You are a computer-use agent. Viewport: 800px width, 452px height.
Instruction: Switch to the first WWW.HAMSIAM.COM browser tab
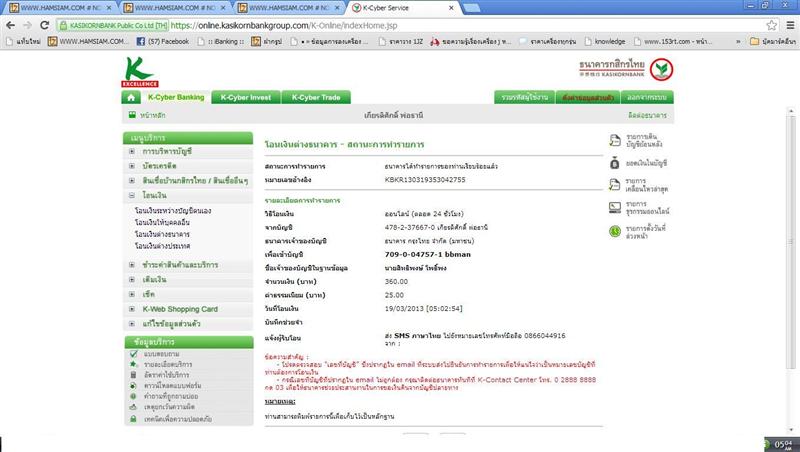point(60,8)
